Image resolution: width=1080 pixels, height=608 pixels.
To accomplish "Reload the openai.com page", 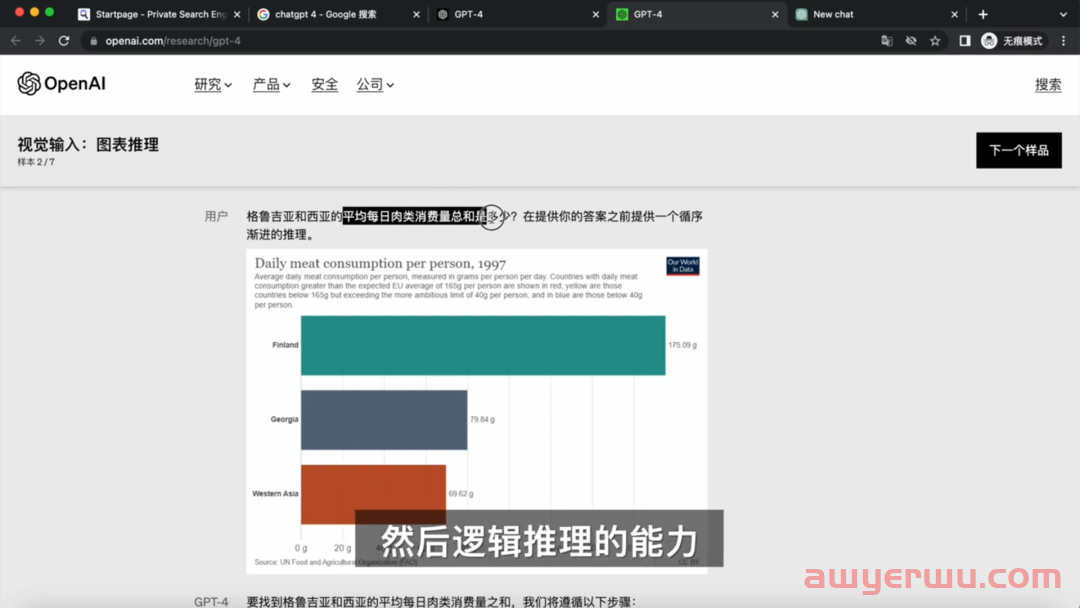I will pos(64,41).
